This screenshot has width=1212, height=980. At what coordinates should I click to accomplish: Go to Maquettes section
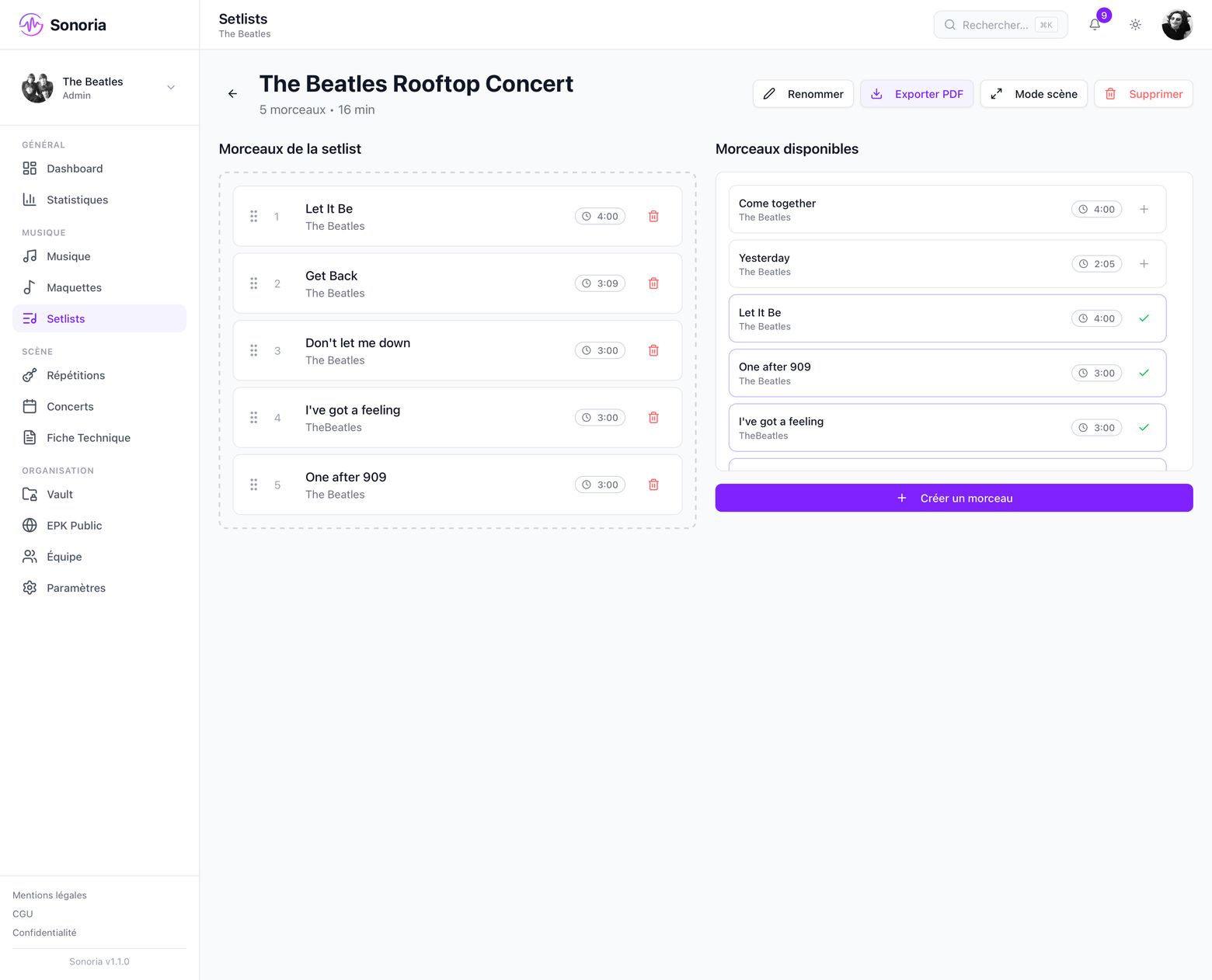(99, 287)
